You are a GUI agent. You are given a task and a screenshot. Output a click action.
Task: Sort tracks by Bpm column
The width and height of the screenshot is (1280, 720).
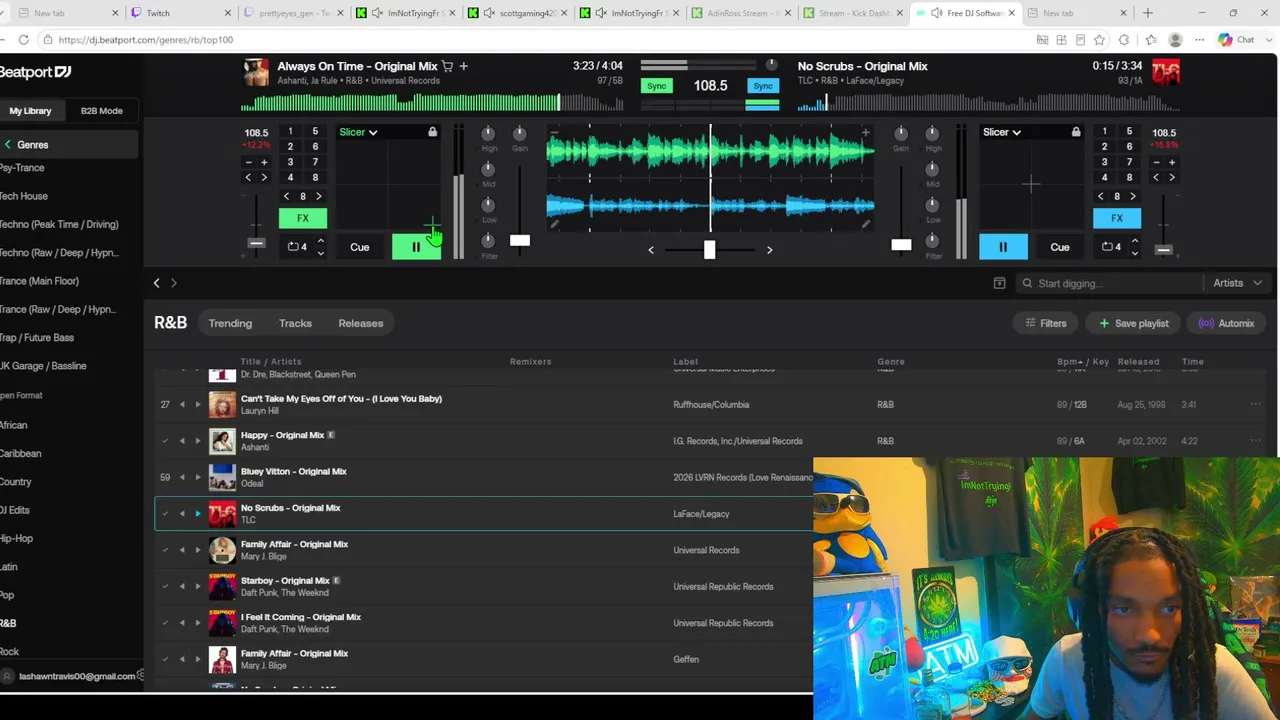click(1069, 362)
